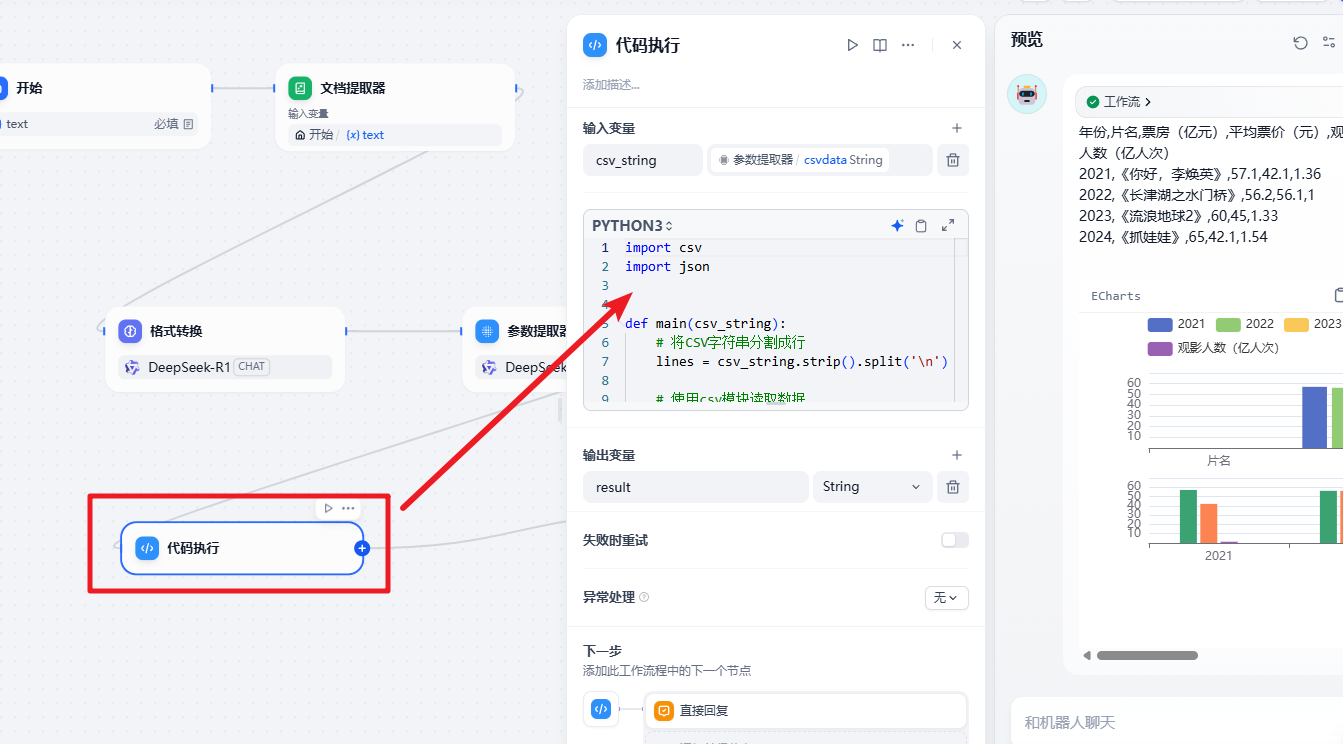Viewport: 1343px width, 744px height.
Task: Open the AI code generator sparkle icon
Action: (x=897, y=226)
